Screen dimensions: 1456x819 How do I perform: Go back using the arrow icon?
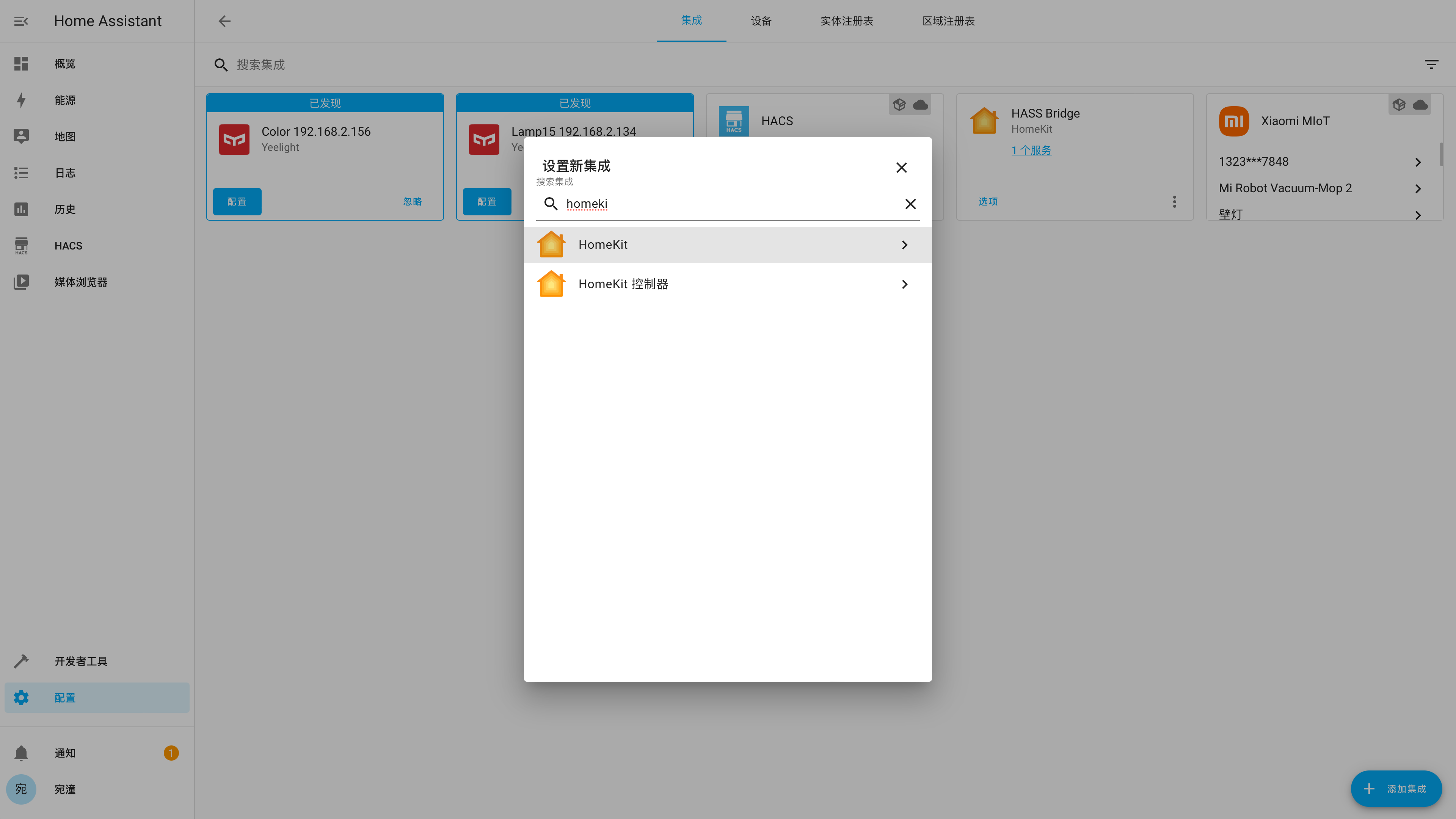(224, 21)
